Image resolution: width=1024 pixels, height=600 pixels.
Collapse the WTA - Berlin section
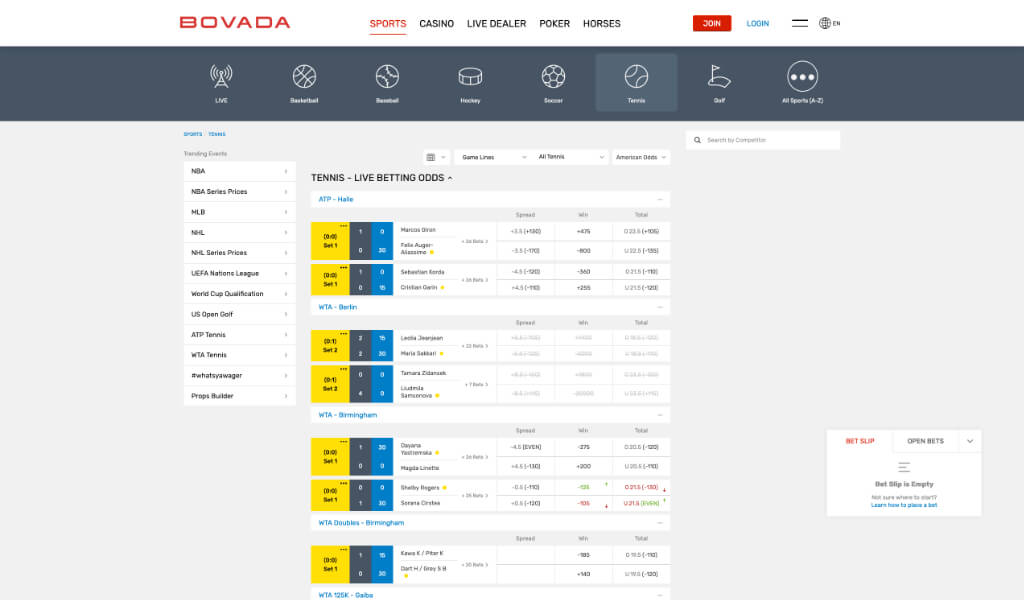(660, 307)
